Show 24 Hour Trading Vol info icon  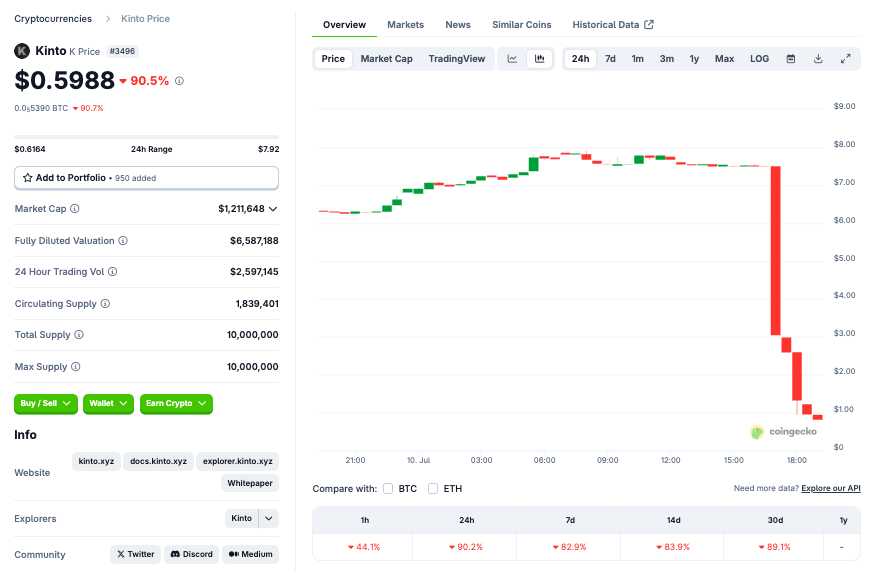[x=112, y=272]
